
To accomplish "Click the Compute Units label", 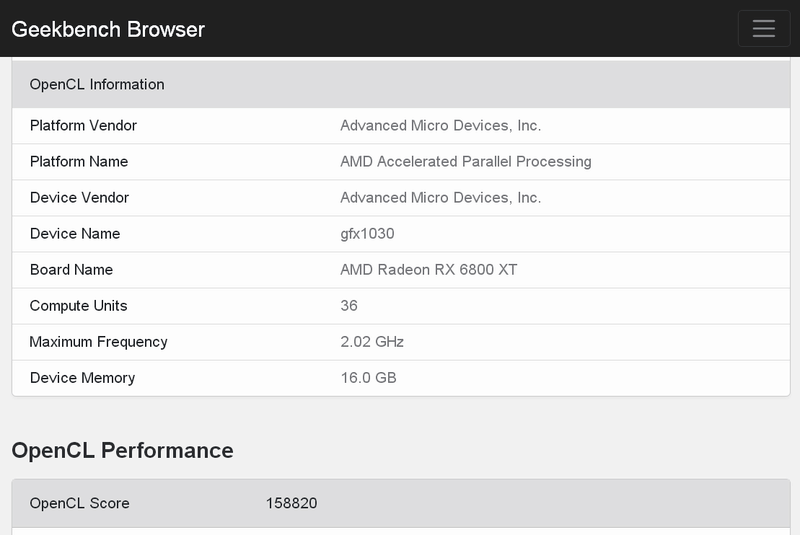I will tap(79, 306).
